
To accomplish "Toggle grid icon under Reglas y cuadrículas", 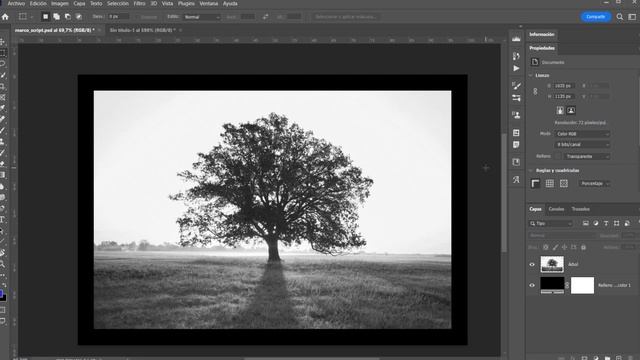I will [550, 184].
